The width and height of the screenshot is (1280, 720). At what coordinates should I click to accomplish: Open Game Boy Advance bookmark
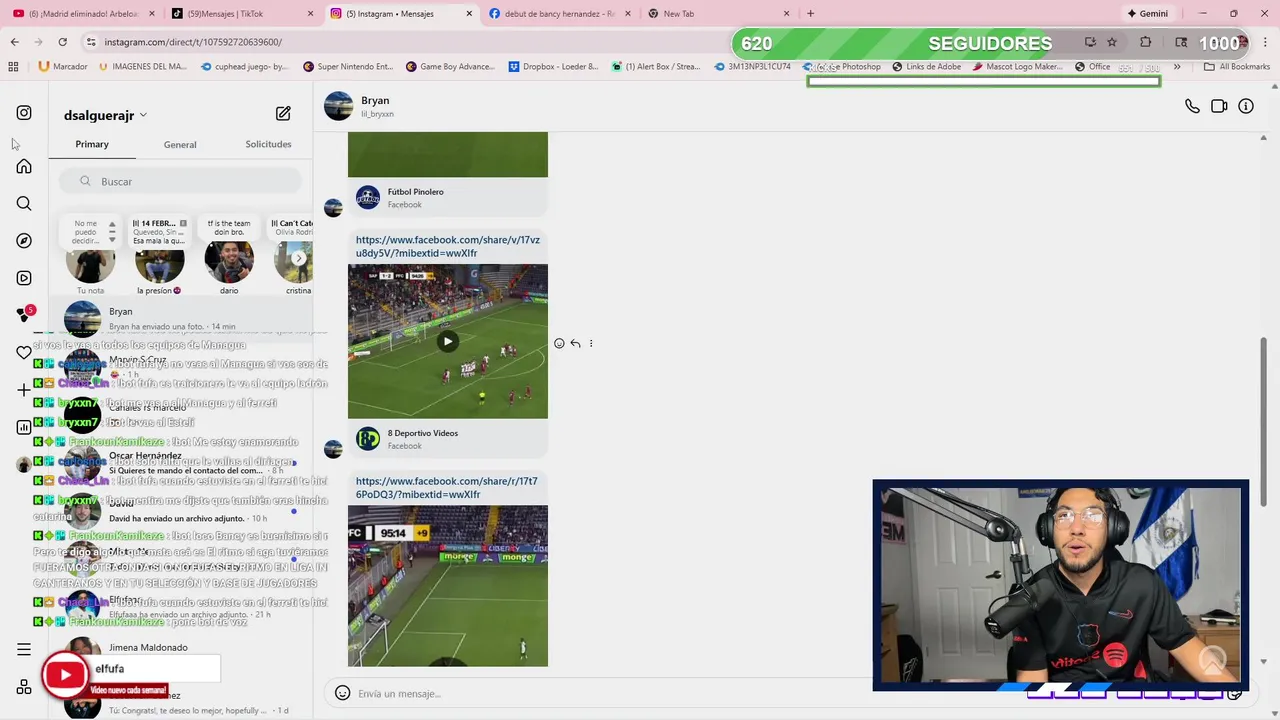pyautogui.click(x=450, y=67)
